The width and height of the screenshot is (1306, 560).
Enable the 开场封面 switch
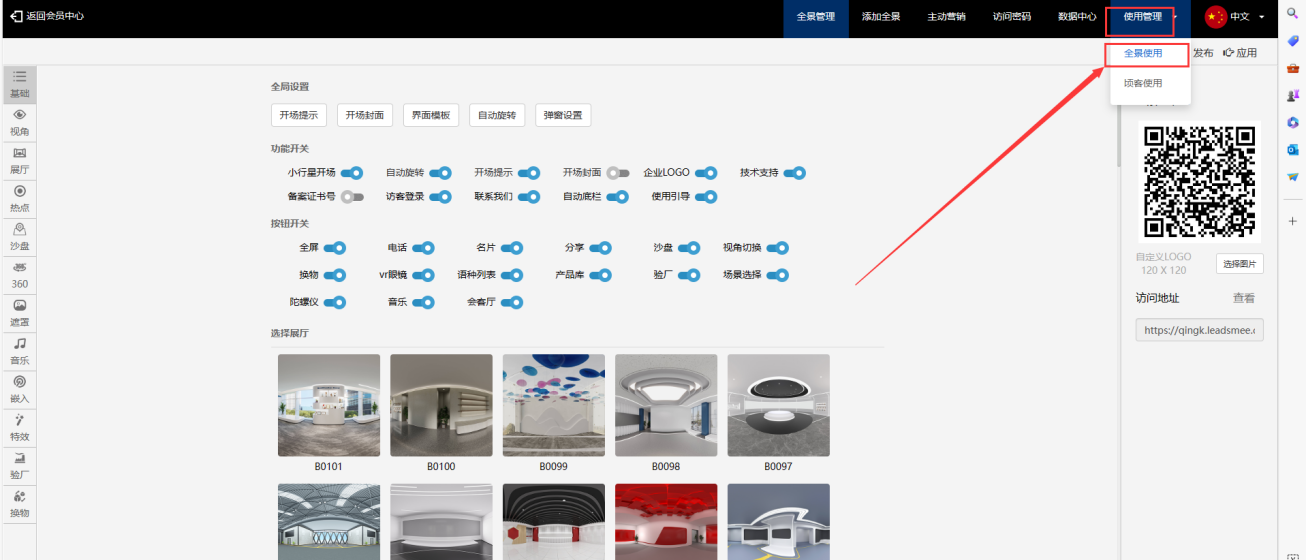618,173
